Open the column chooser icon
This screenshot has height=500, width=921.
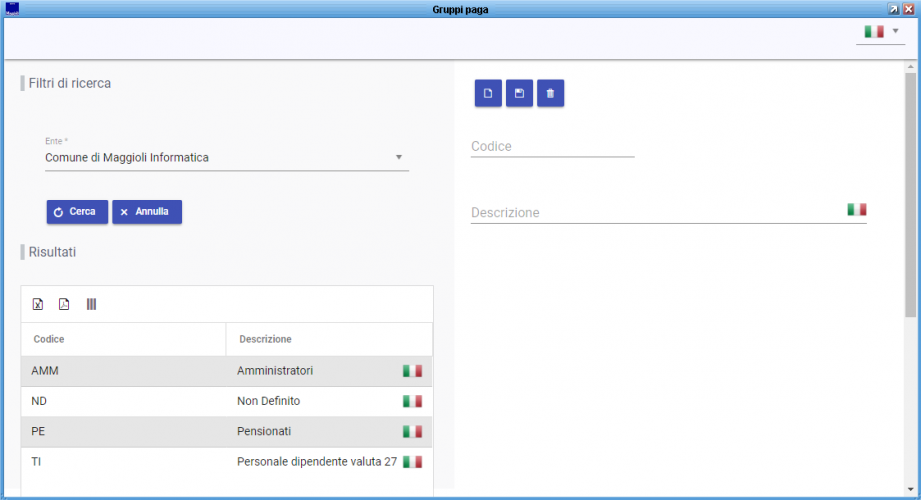click(91, 304)
